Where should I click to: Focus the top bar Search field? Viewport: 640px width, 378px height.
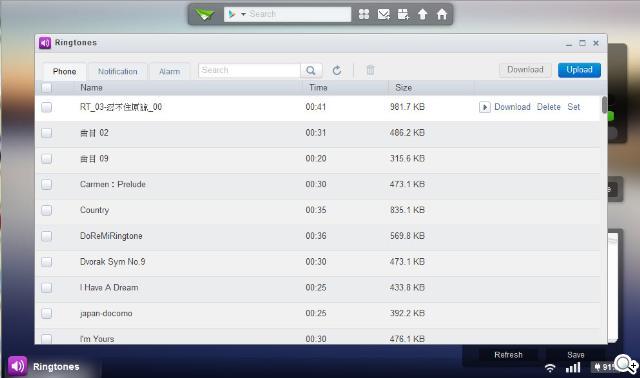coord(299,14)
